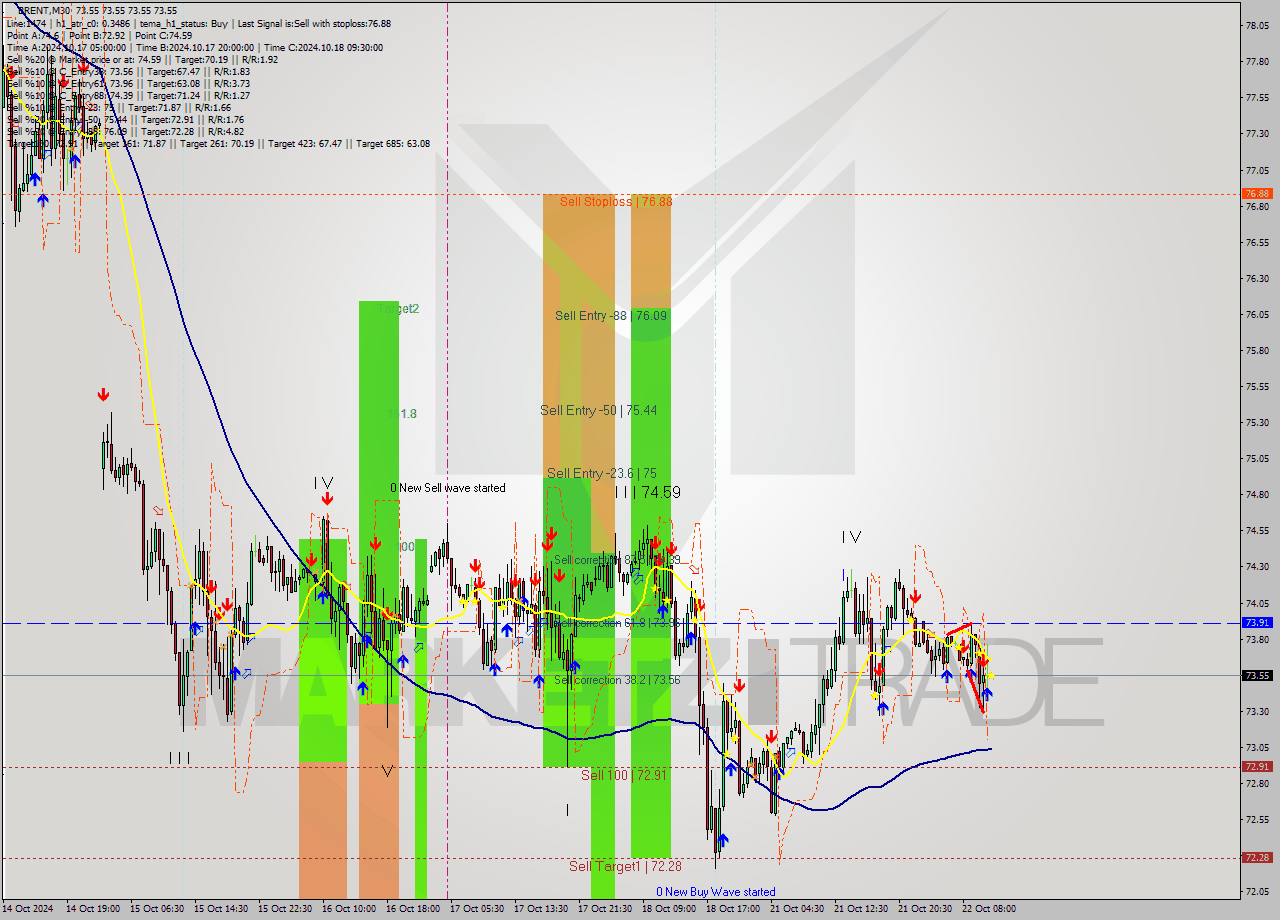Click the '0 New Sell wave started' label
1280x920 pixels.
(x=448, y=488)
